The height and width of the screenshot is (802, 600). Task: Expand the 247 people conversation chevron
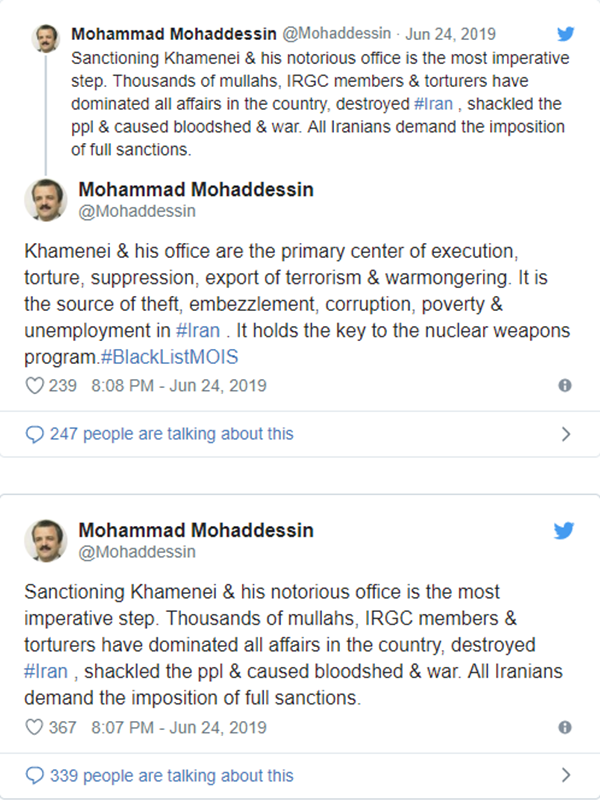pyautogui.click(x=566, y=434)
